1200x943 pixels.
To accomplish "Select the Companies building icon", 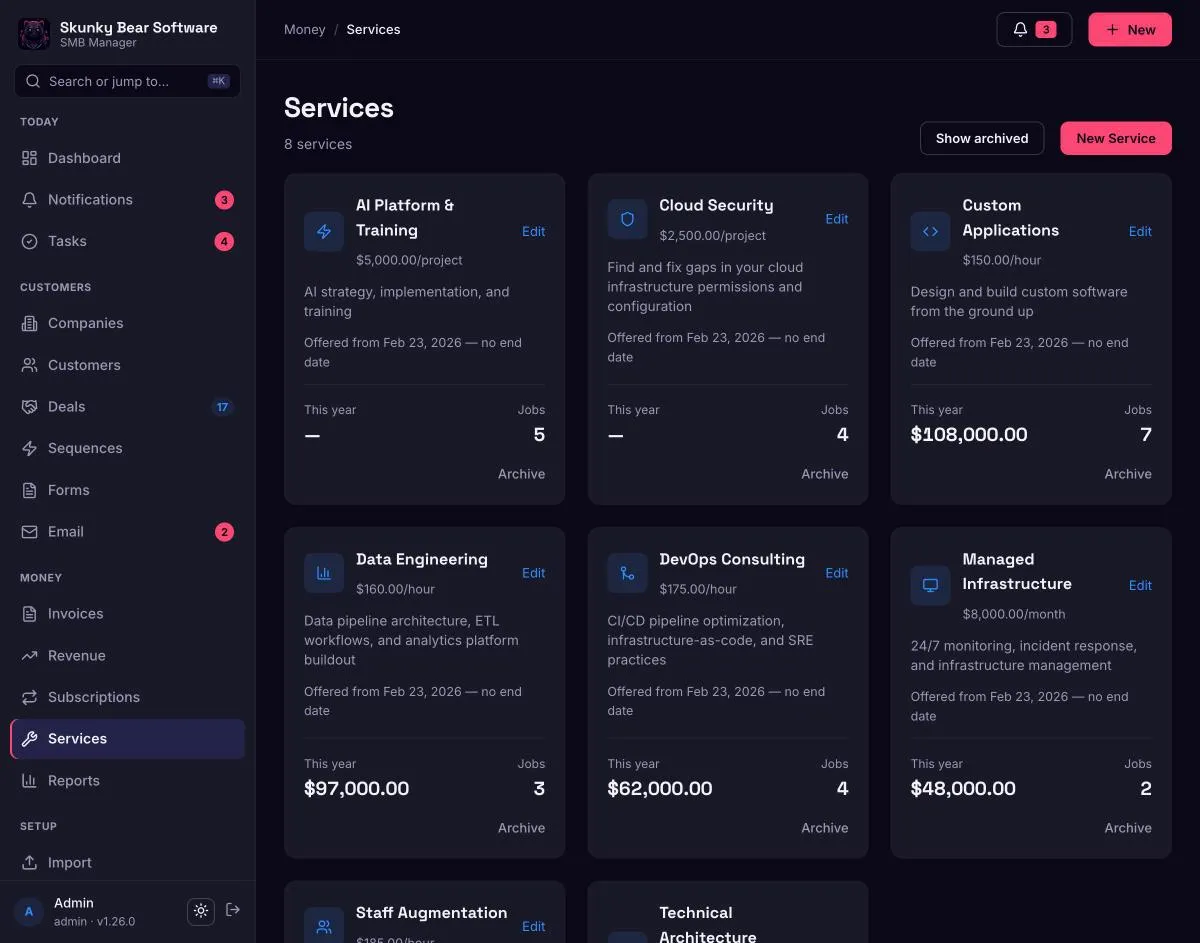I will [x=29, y=323].
